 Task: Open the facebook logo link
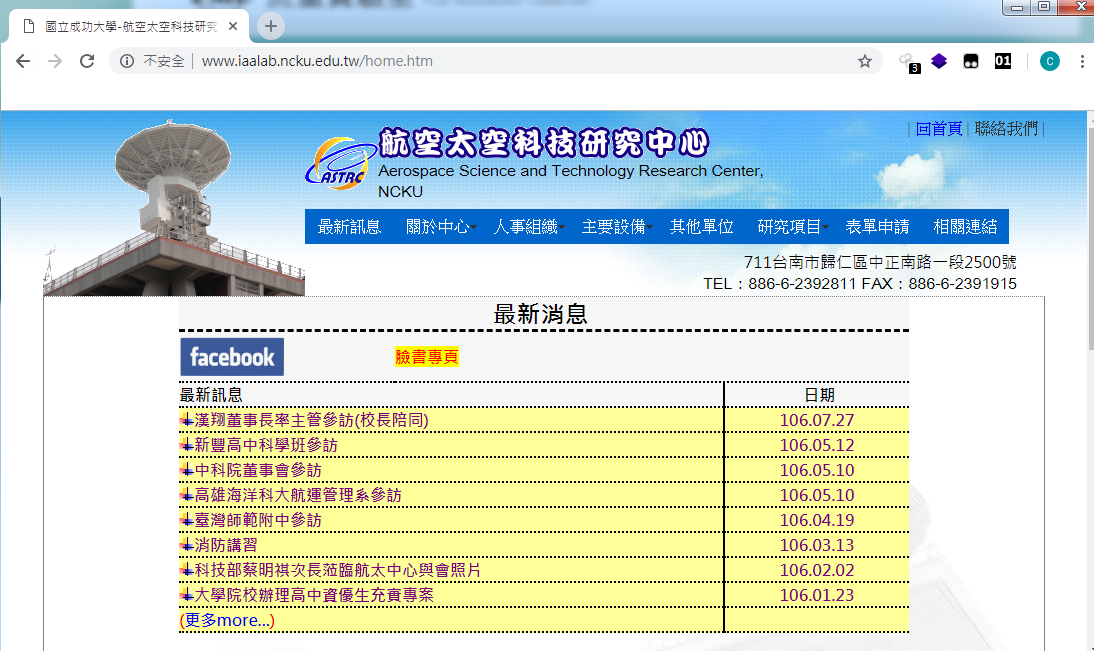click(232, 357)
